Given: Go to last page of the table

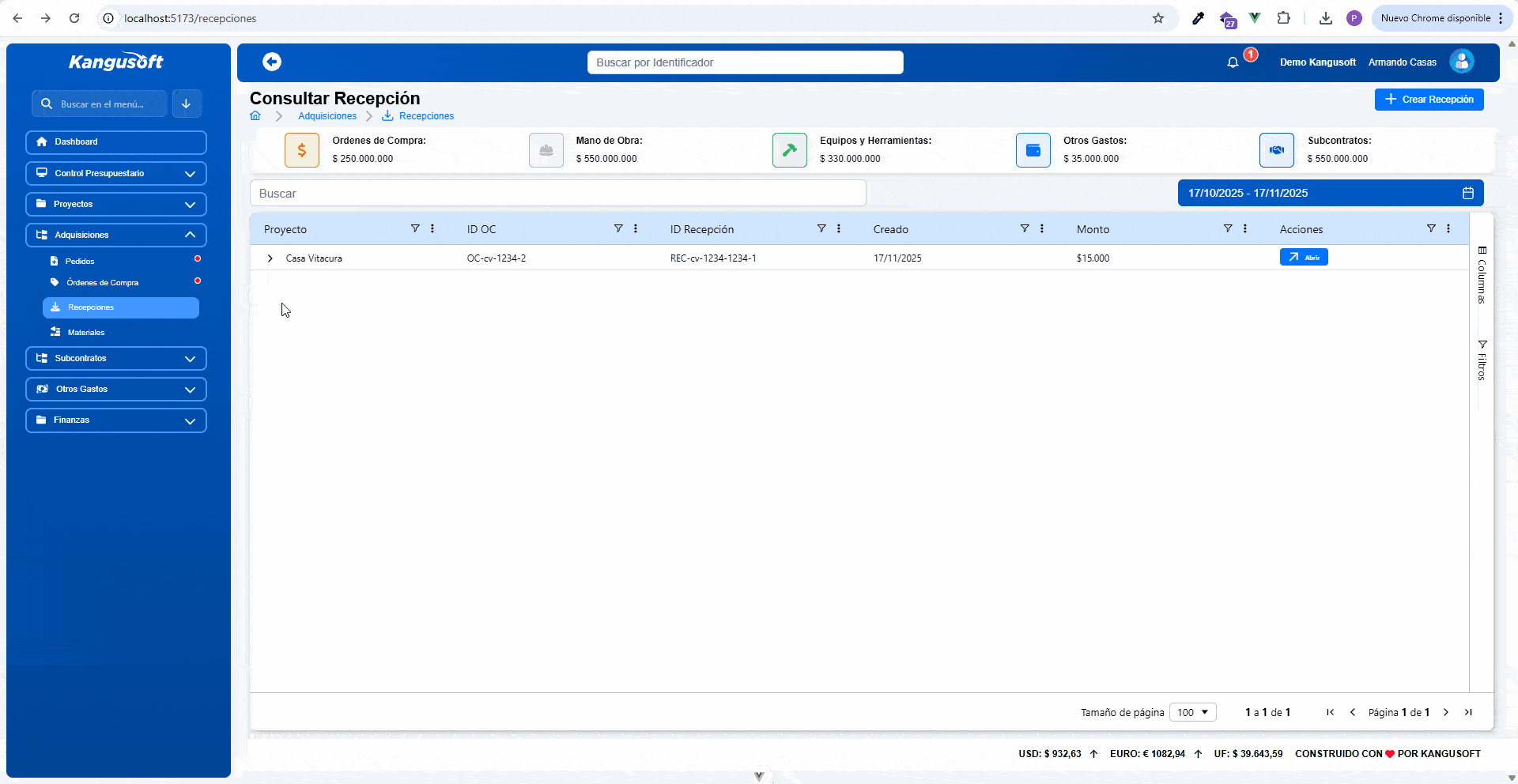Looking at the screenshot, I should point(1468,712).
